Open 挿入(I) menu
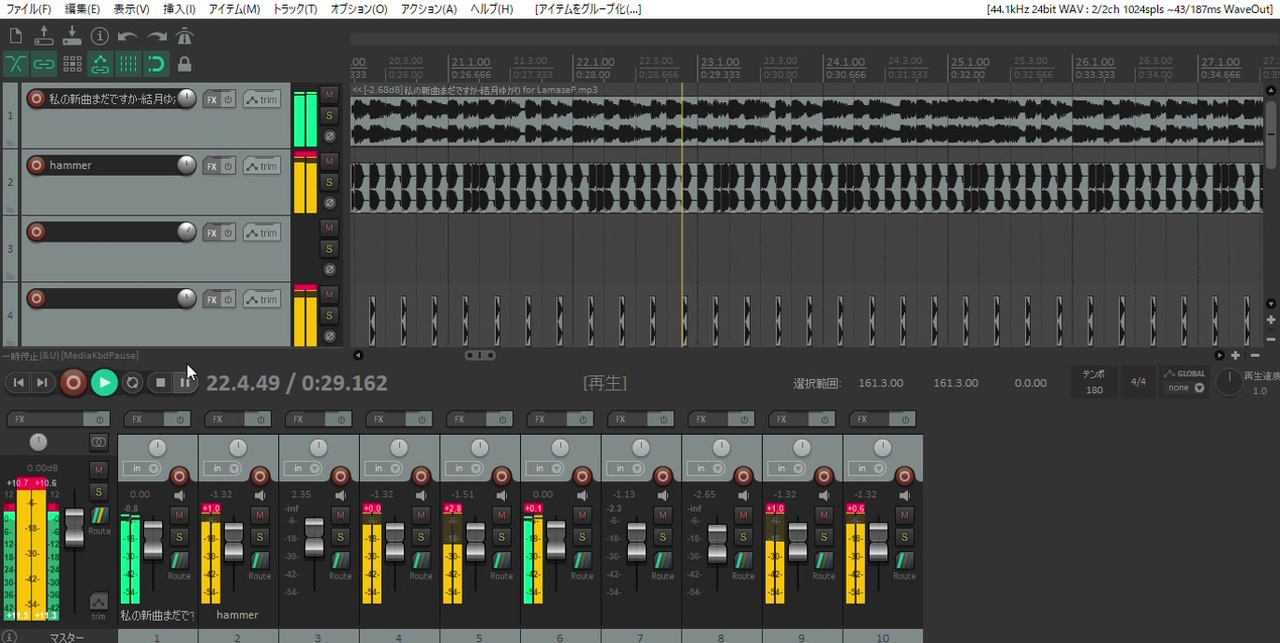The width and height of the screenshot is (1280, 643). tap(179, 9)
